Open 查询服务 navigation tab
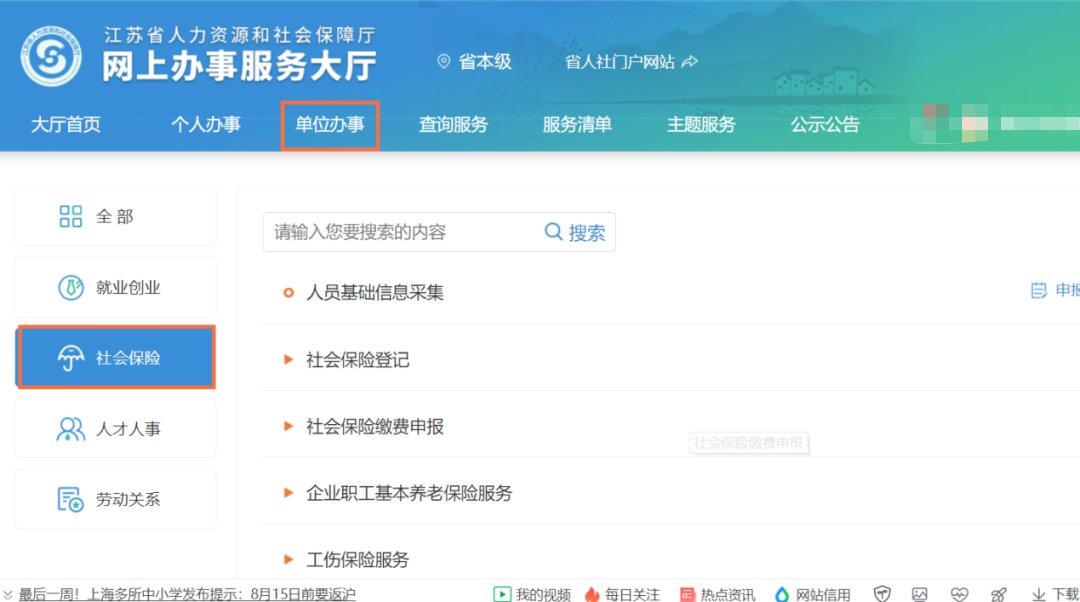The width and height of the screenshot is (1080, 602). pyautogui.click(x=453, y=125)
